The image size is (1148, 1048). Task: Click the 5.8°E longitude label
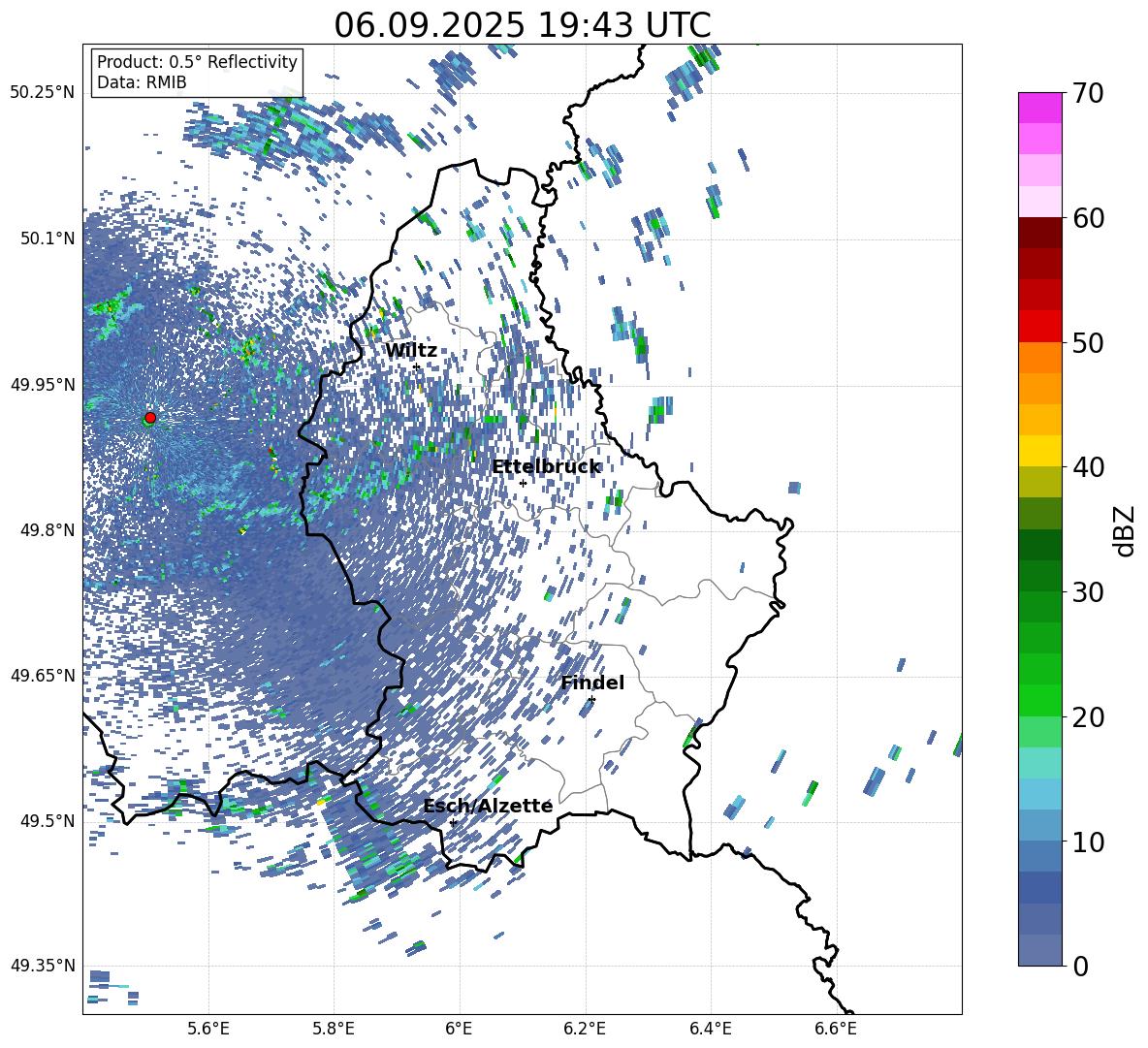click(334, 1029)
